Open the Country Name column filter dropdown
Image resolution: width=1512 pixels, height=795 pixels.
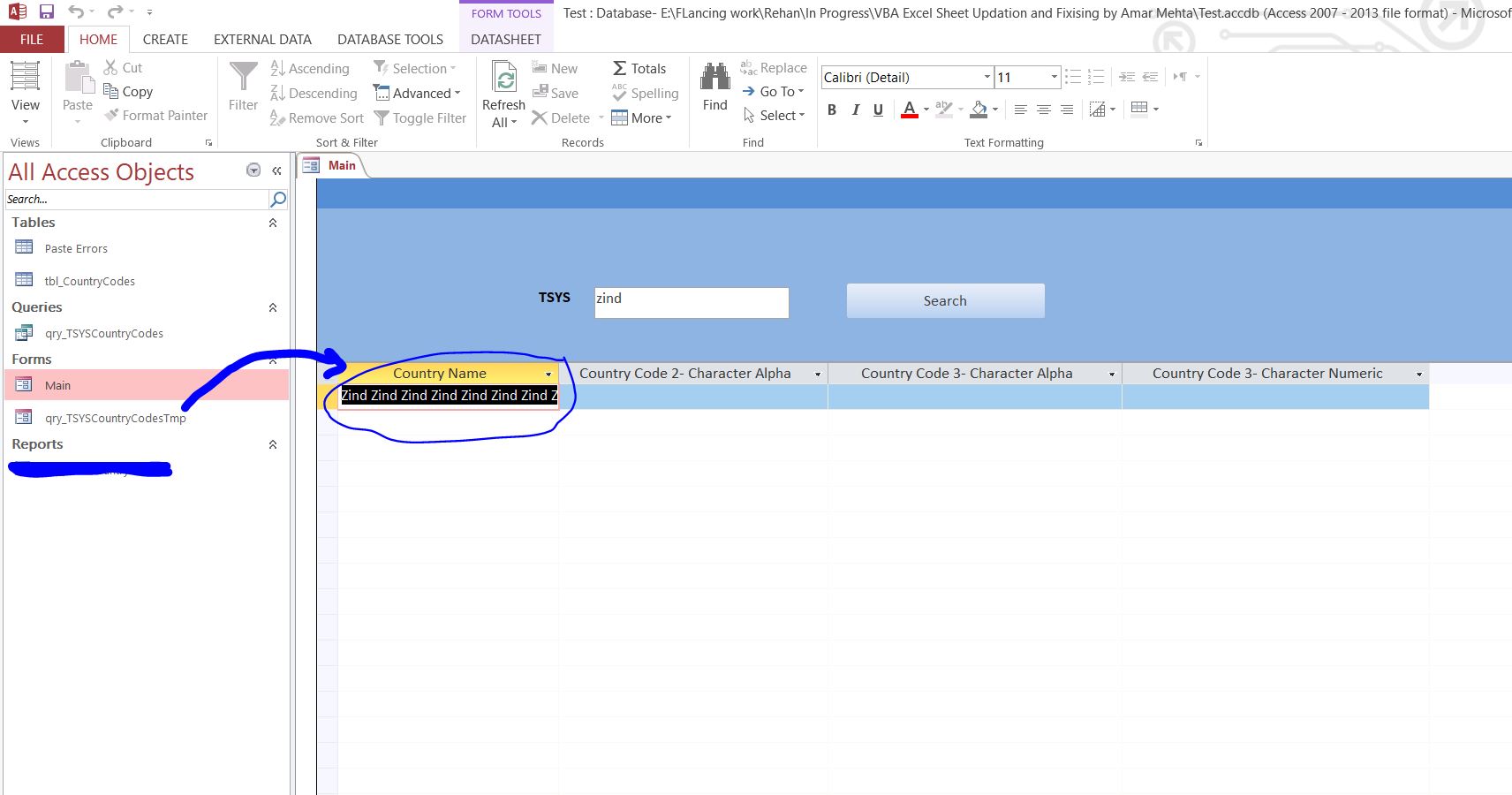point(548,374)
